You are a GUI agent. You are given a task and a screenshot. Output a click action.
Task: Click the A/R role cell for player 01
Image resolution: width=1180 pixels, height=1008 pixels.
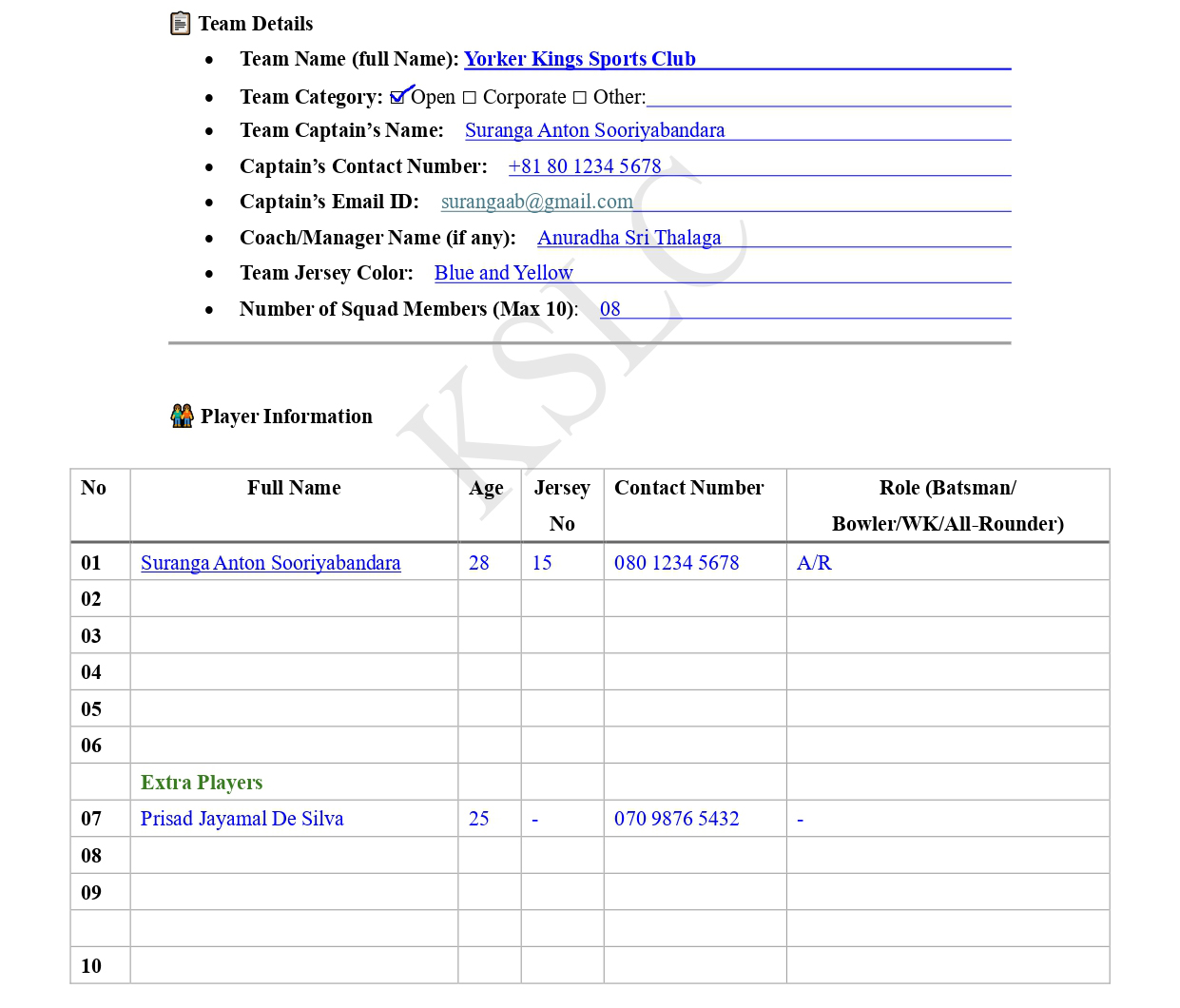814,563
